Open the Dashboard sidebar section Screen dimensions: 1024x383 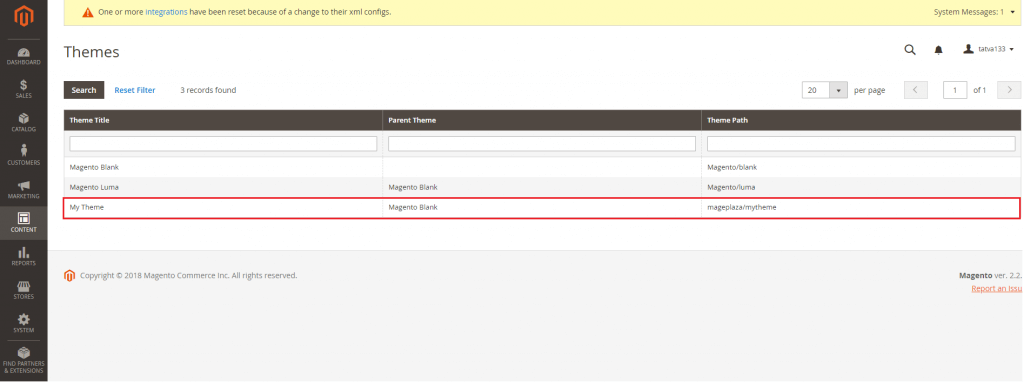coord(24,56)
